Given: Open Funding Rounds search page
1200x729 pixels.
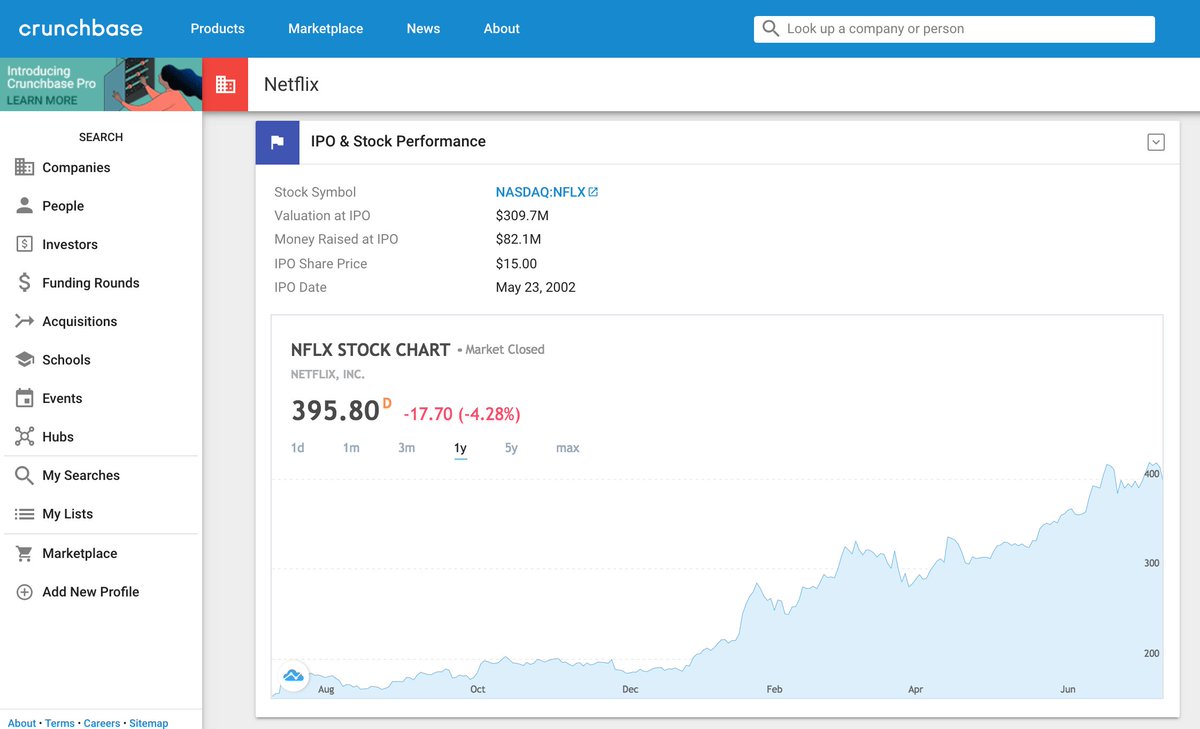Looking at the screenshot, I should pyautogui.click(x=91, y=283).
